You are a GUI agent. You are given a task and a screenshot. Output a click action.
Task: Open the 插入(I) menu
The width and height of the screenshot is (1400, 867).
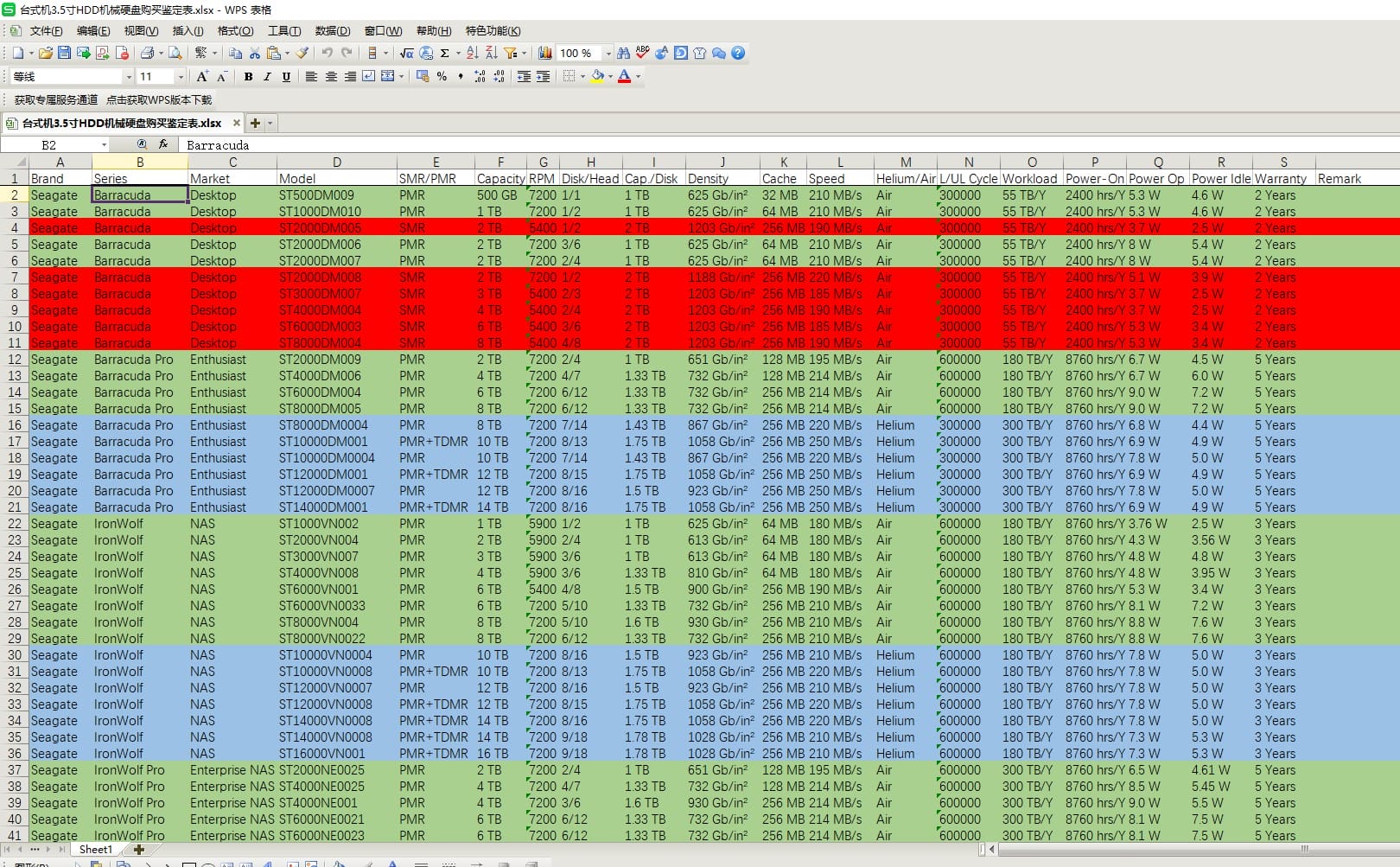(x=188, y=30)
